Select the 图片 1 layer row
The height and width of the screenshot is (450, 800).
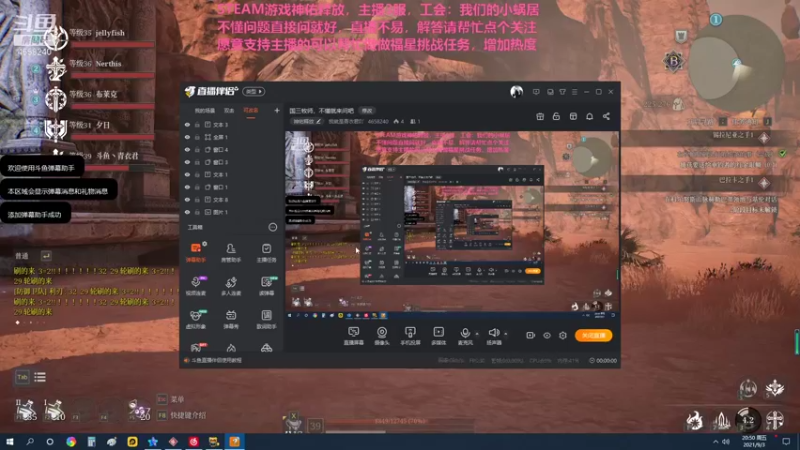pos(232,212)
